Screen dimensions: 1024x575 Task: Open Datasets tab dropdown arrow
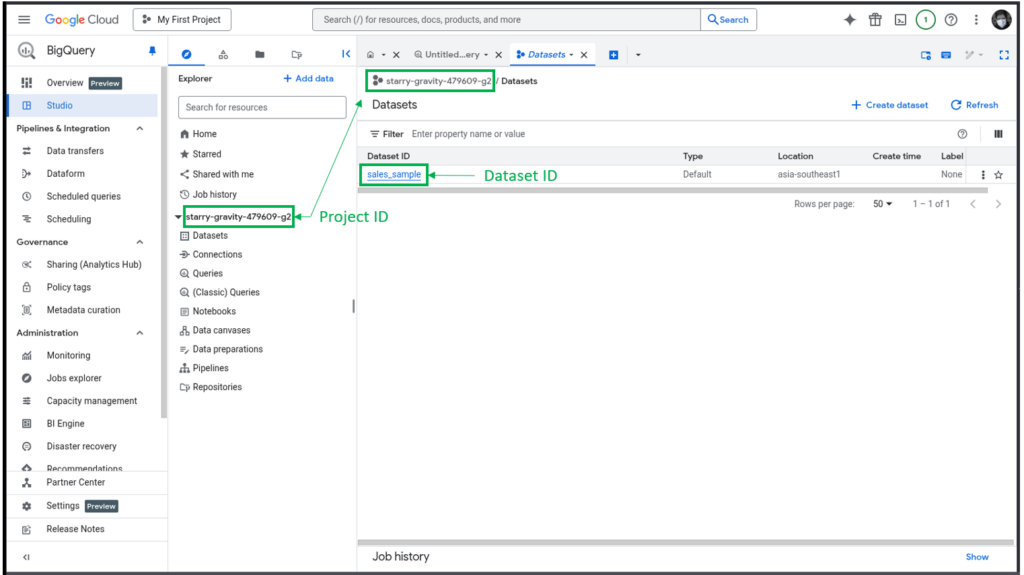[x=571, y=55]
